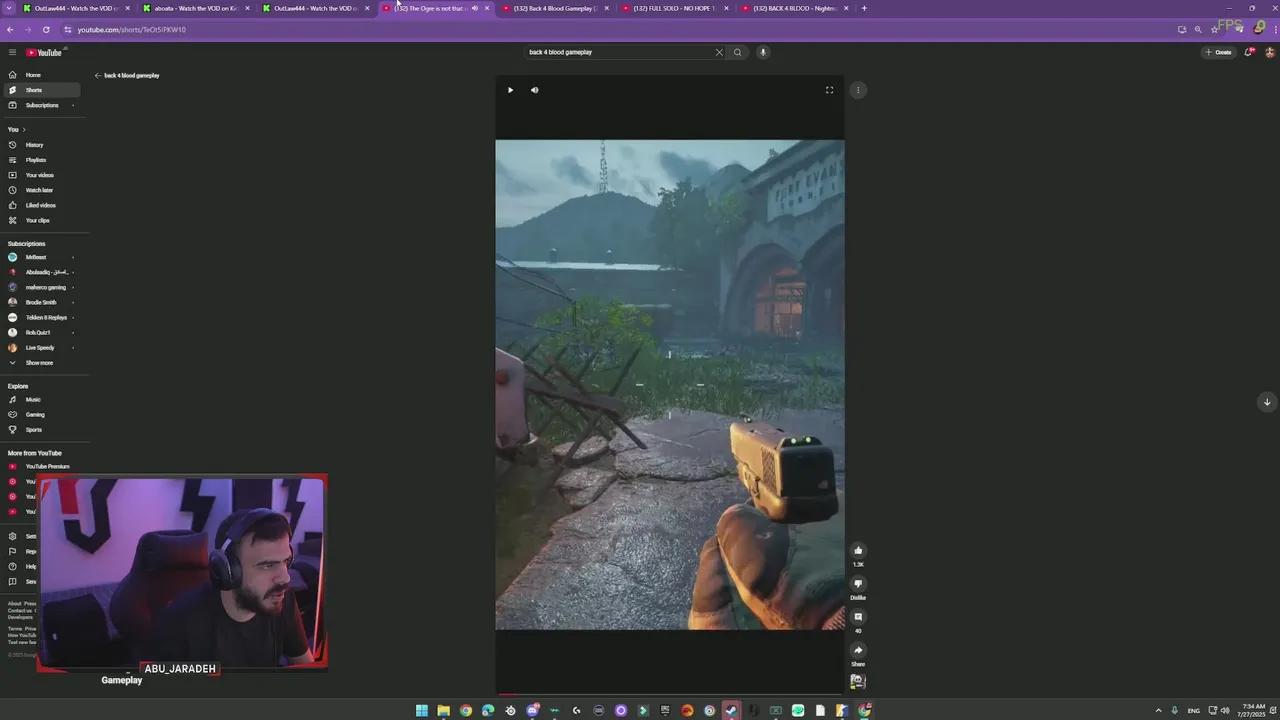Open the Create button menu
Viewport: 1280px width, 720px height.
1219,52
